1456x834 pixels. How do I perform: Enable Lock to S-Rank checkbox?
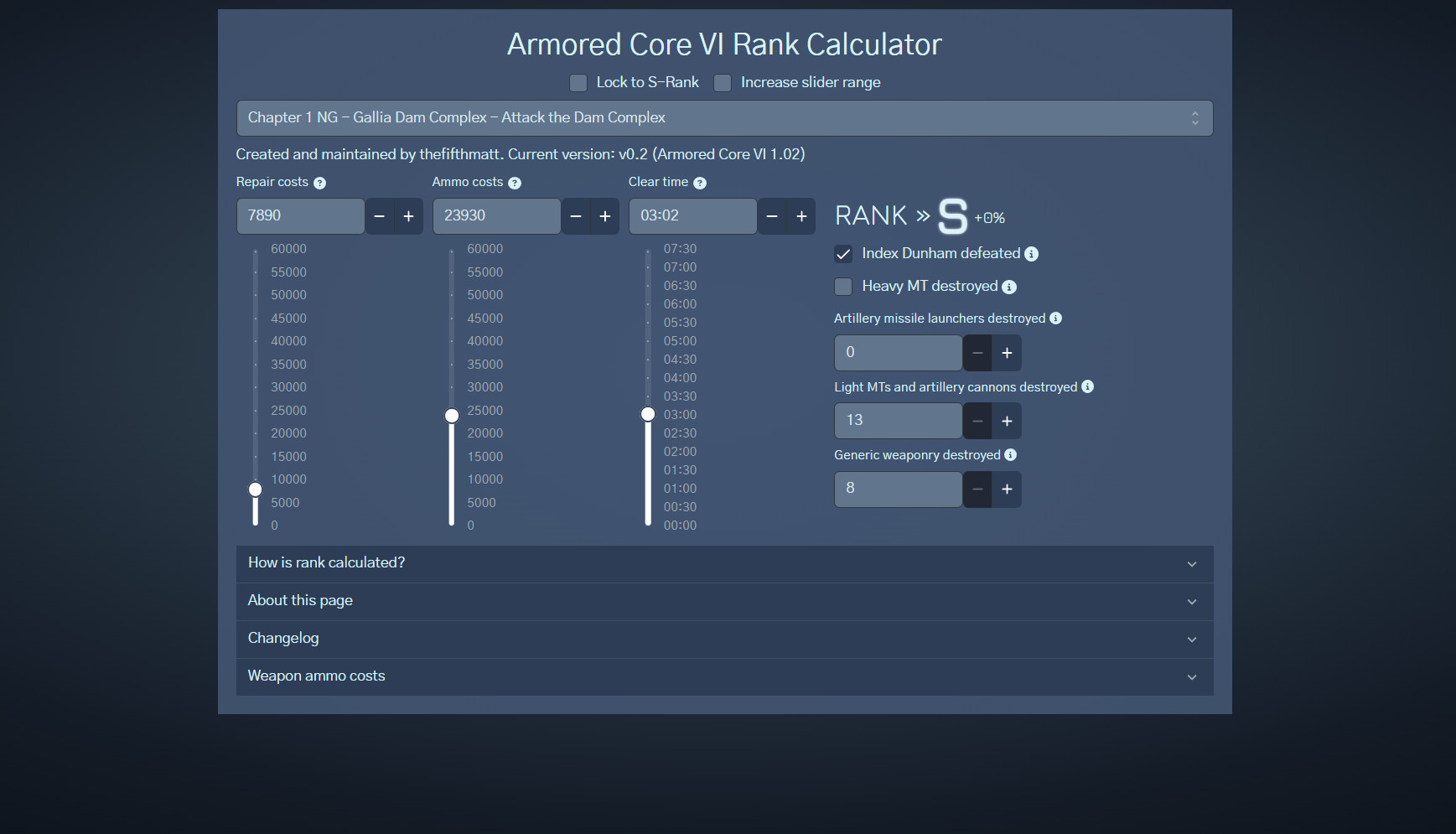coord(578,83)
